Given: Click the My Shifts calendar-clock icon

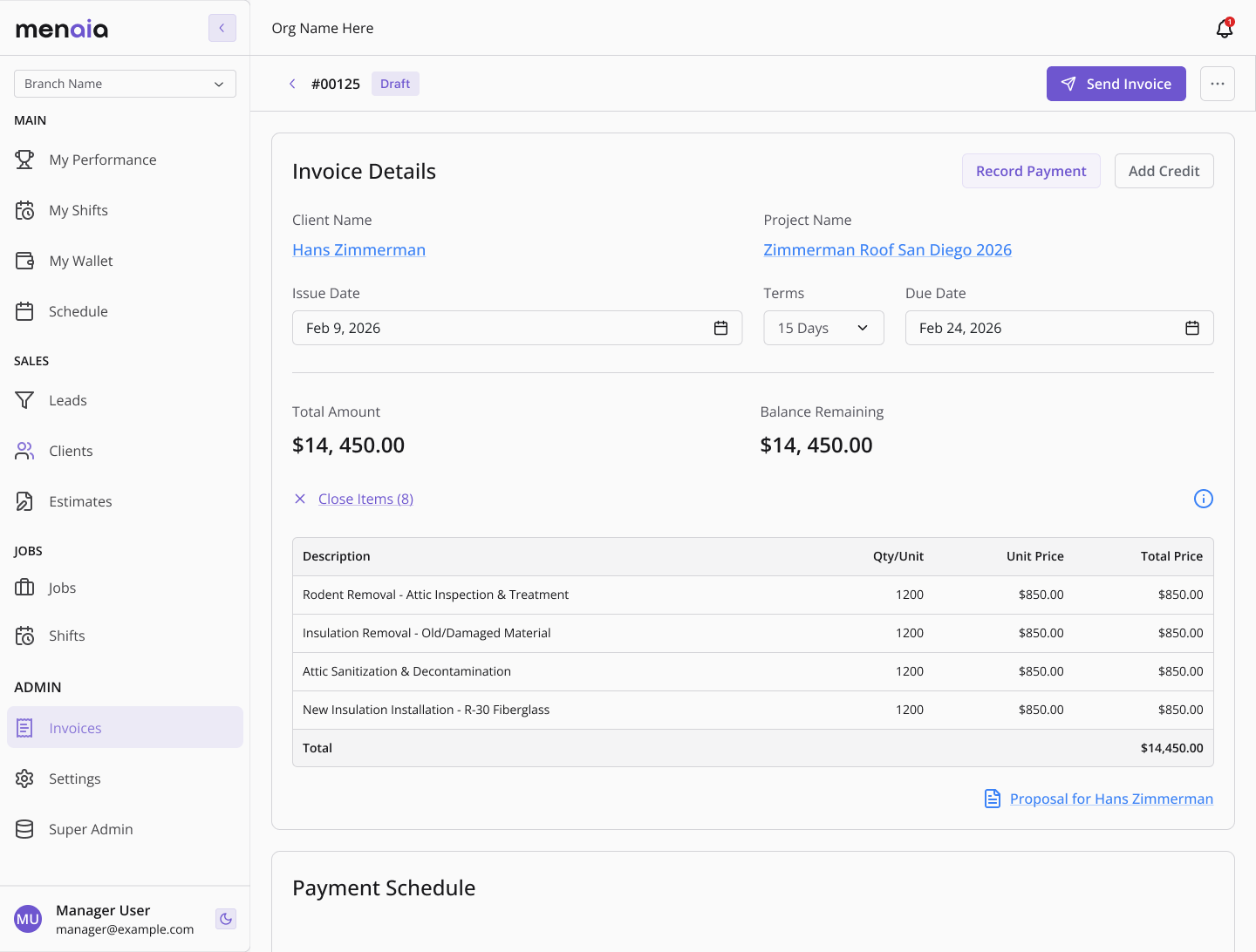Looking at the screenshot, I should pos(24,210).
